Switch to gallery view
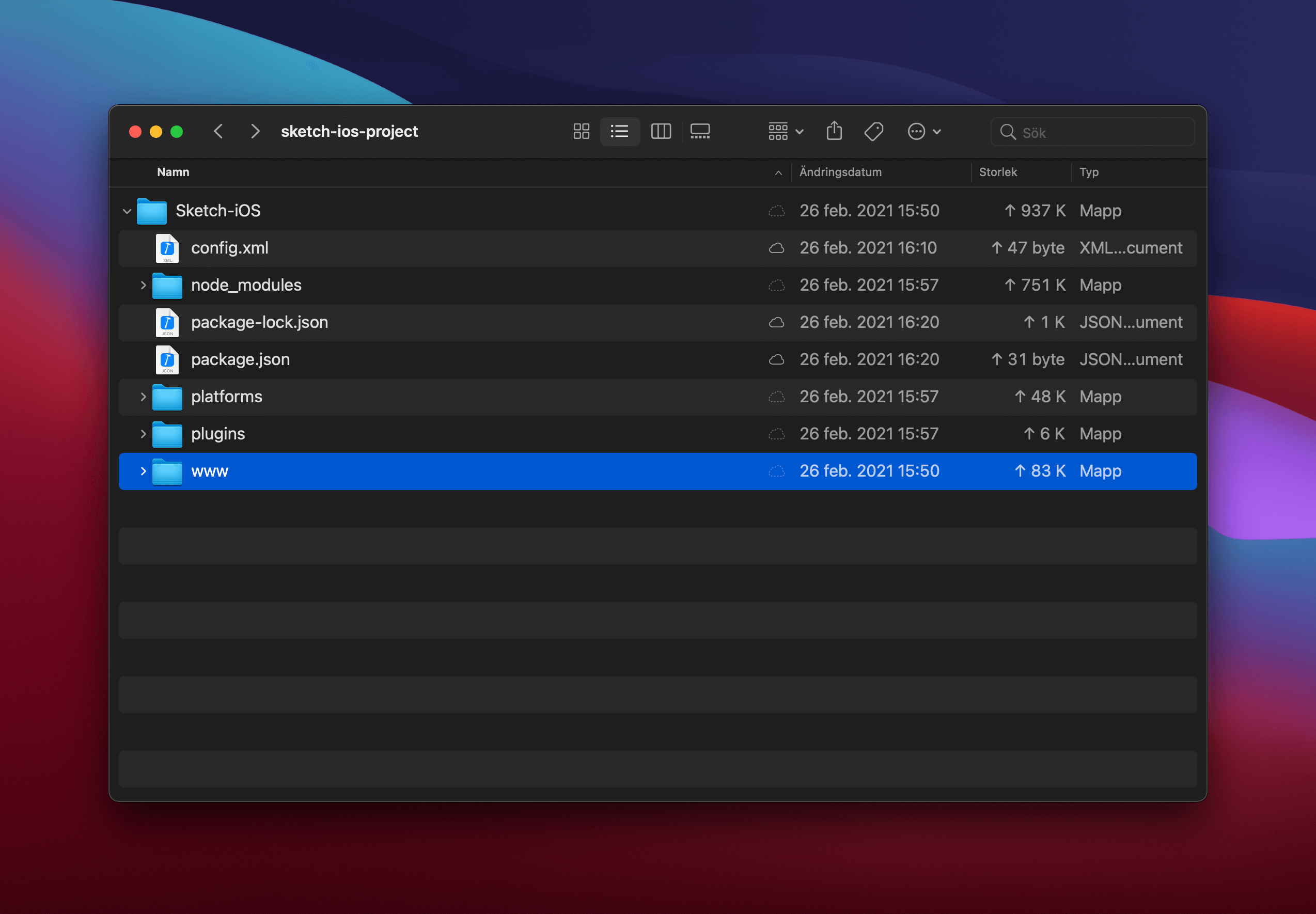 coord(700,132)
